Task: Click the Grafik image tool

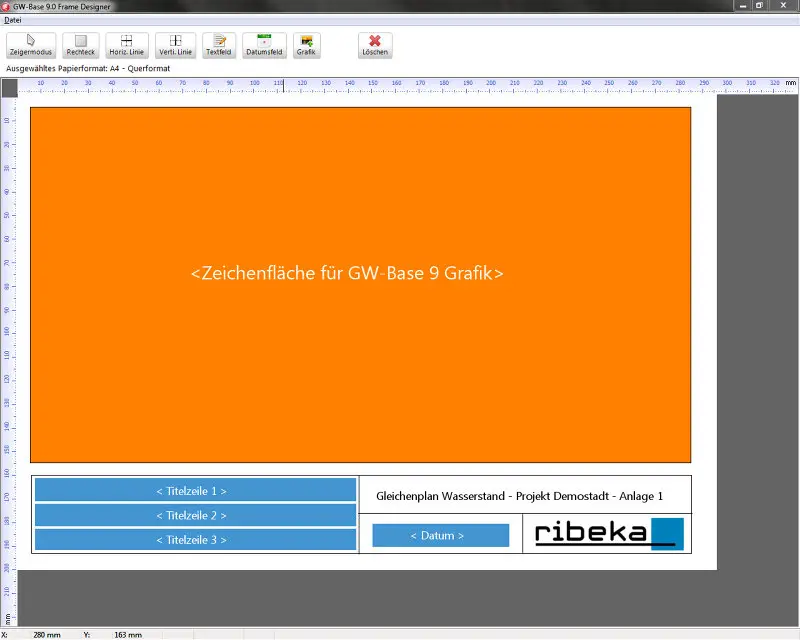Action: coord(307,45)
